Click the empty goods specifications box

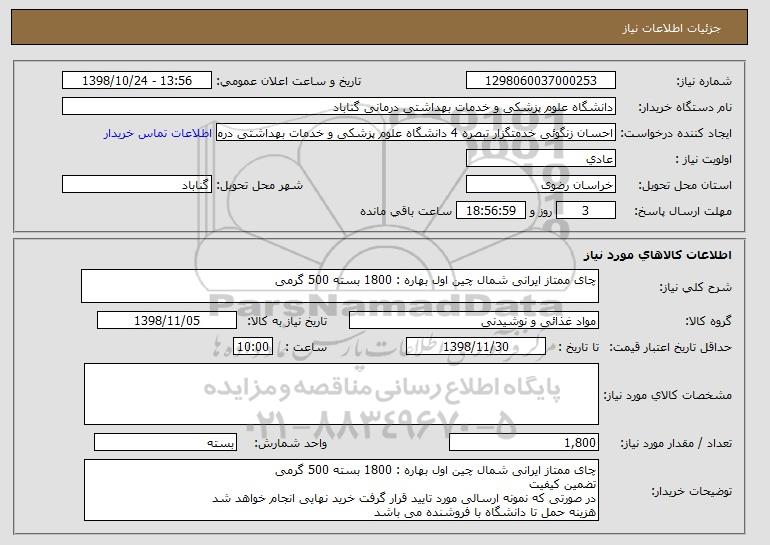coord(341,394)
